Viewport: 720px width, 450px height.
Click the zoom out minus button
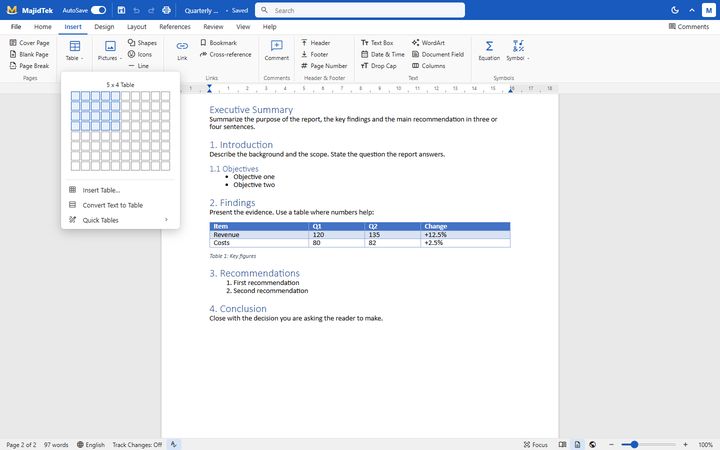pyautogui.click(x=611, y=444)
